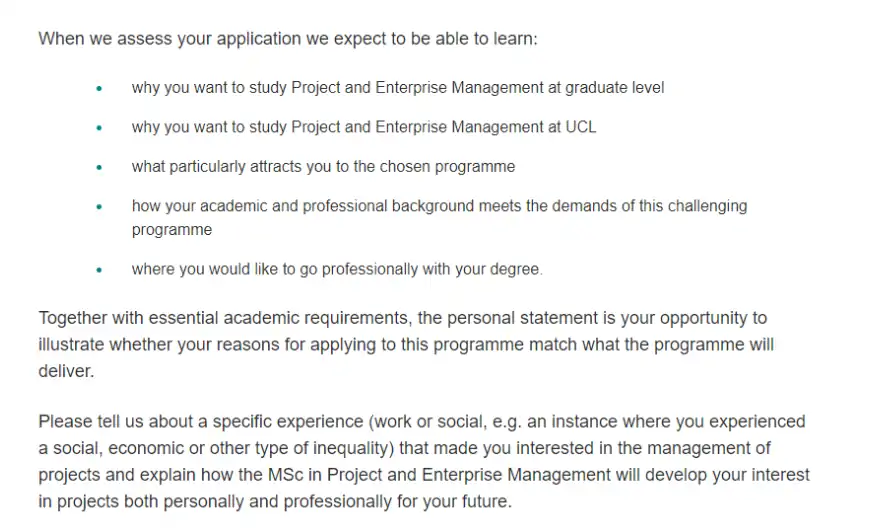895x530 pixels.
Task: Click the phrase 'Please tell us about a specific experience'
Action: click(201, 422)
